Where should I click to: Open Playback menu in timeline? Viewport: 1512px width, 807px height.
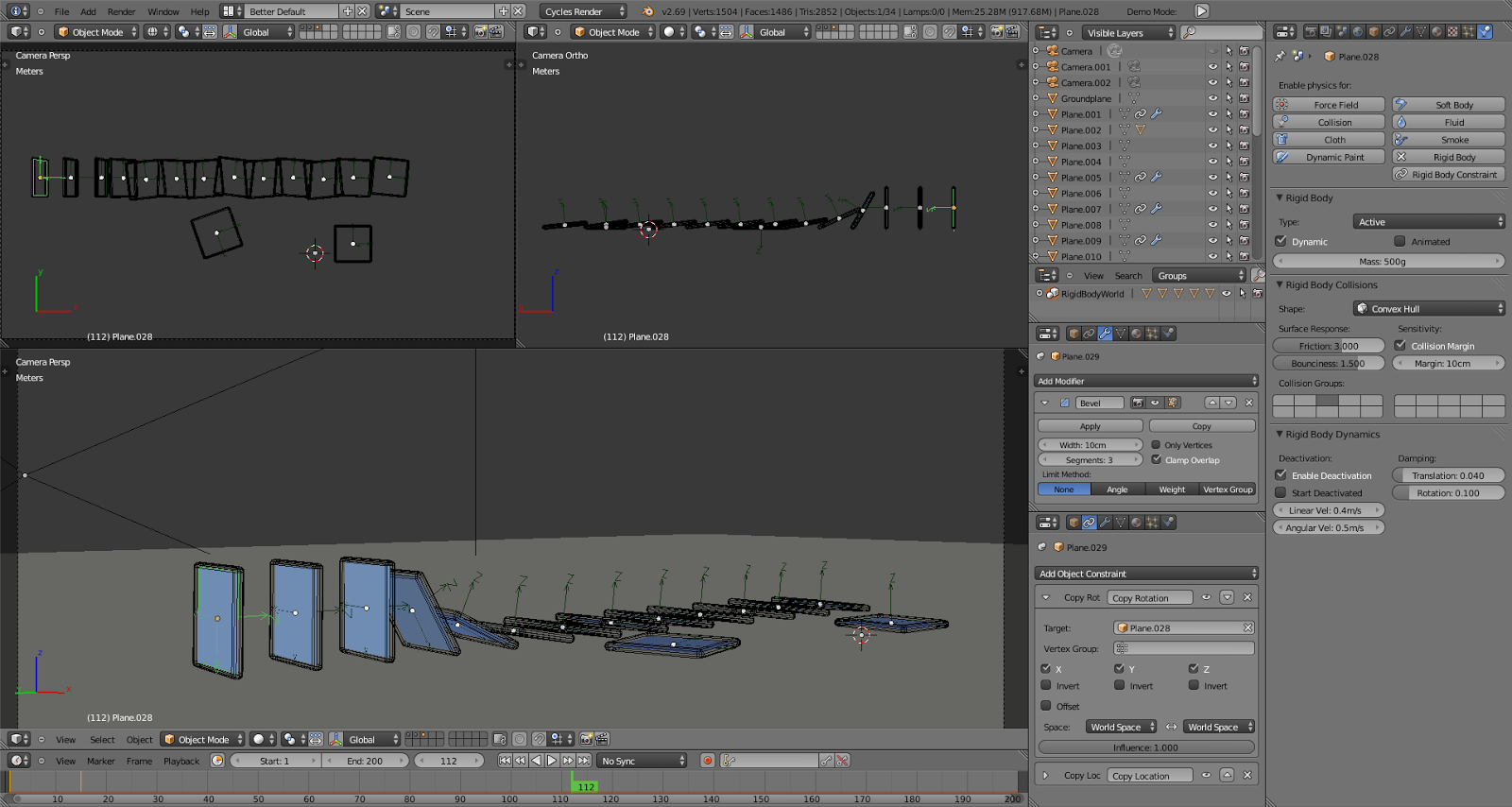[x=181, y=761]
